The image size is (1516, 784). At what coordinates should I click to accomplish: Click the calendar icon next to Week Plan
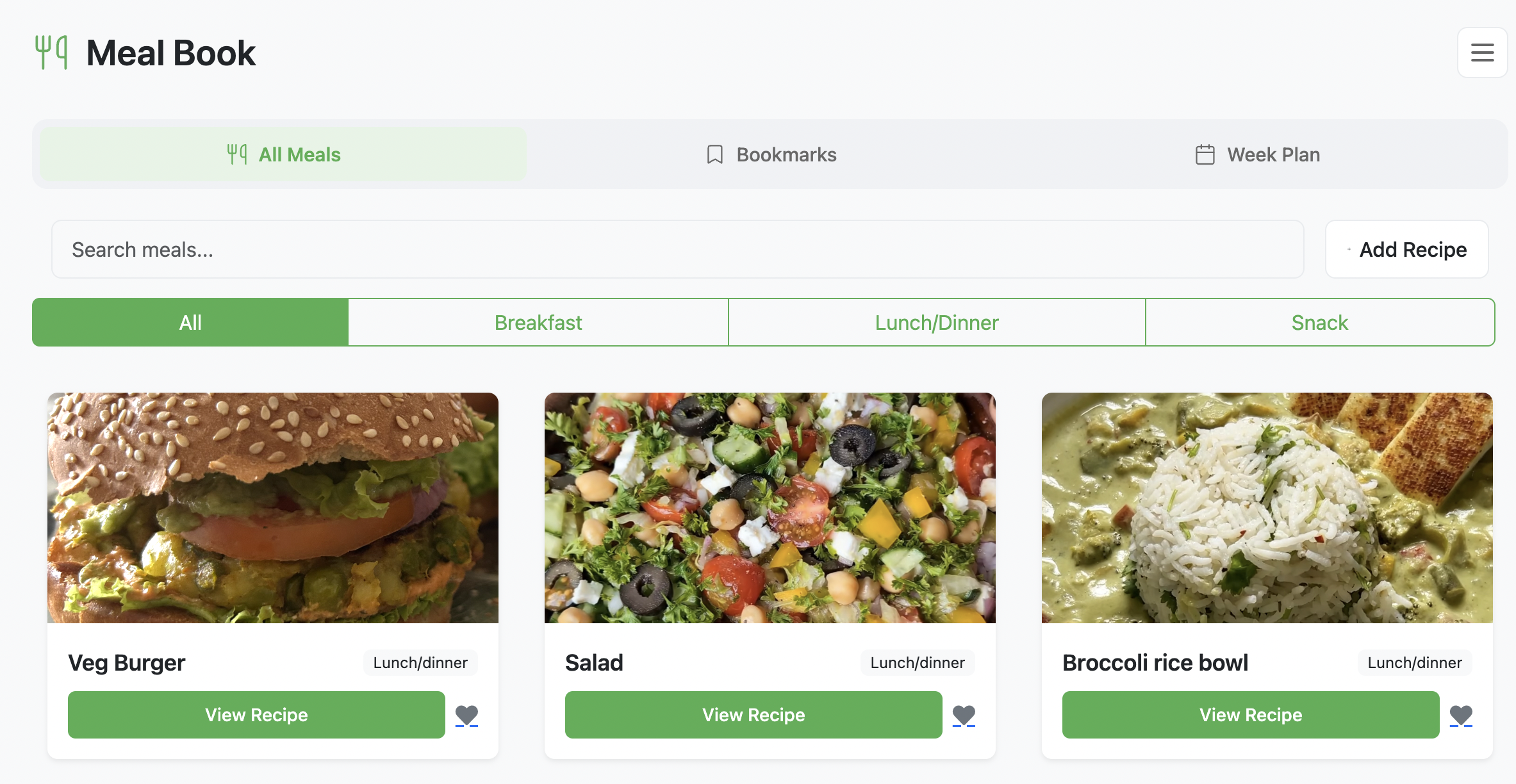tap(1205, 154)
